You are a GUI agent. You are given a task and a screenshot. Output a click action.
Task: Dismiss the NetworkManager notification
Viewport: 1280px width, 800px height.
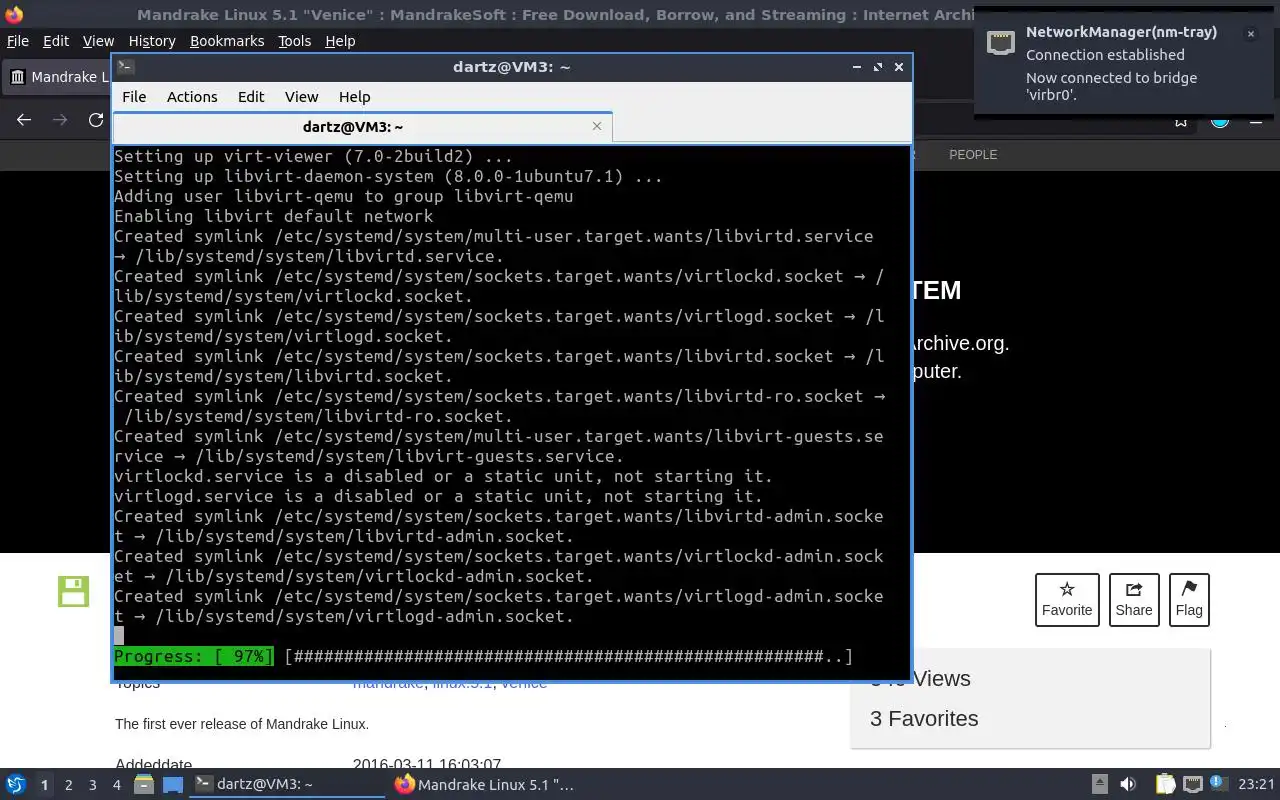(x=1250, y=34)
